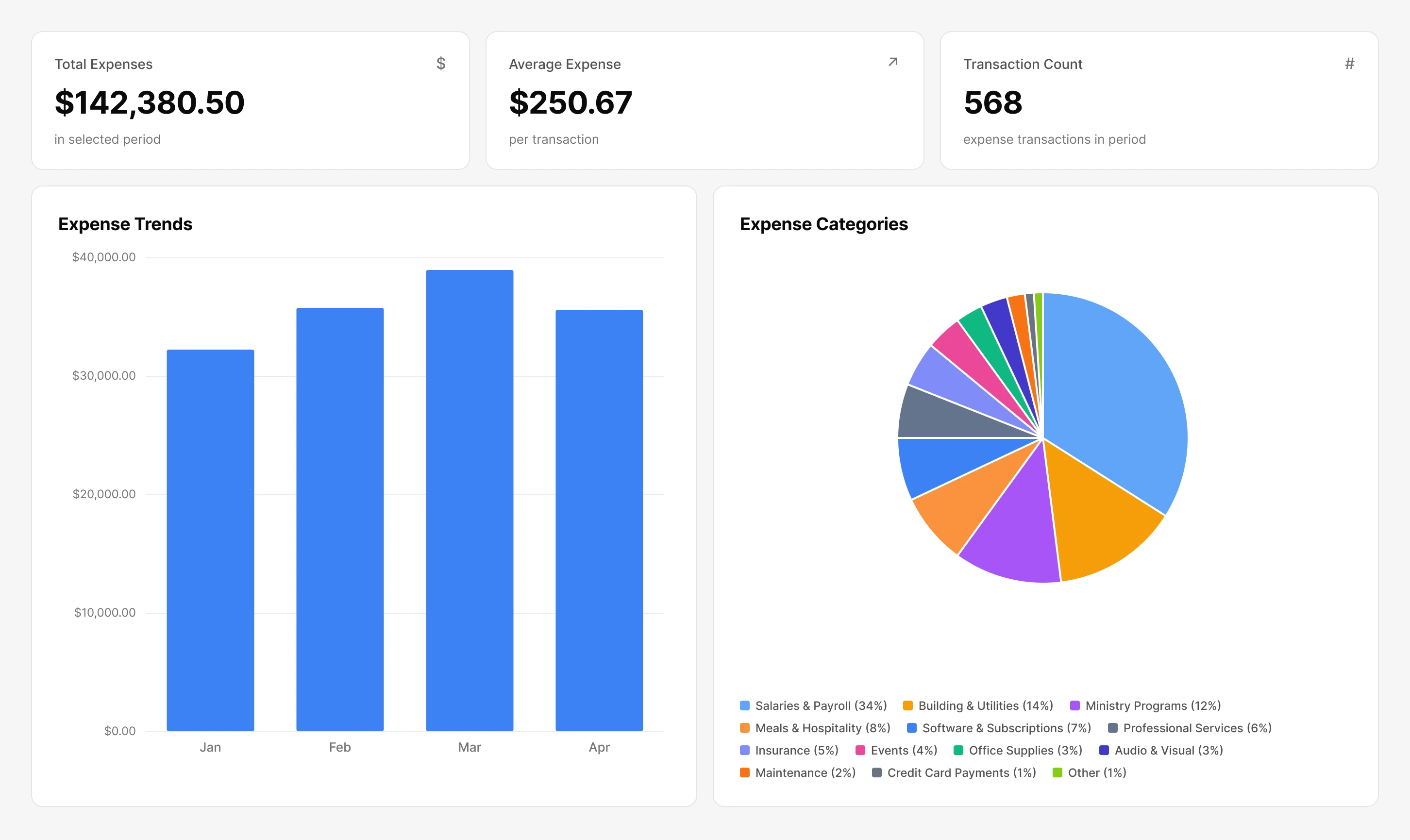Click the Insurance legend swatch
The width and height of the screenshot is (1410, 840).
tap(745, 750)
